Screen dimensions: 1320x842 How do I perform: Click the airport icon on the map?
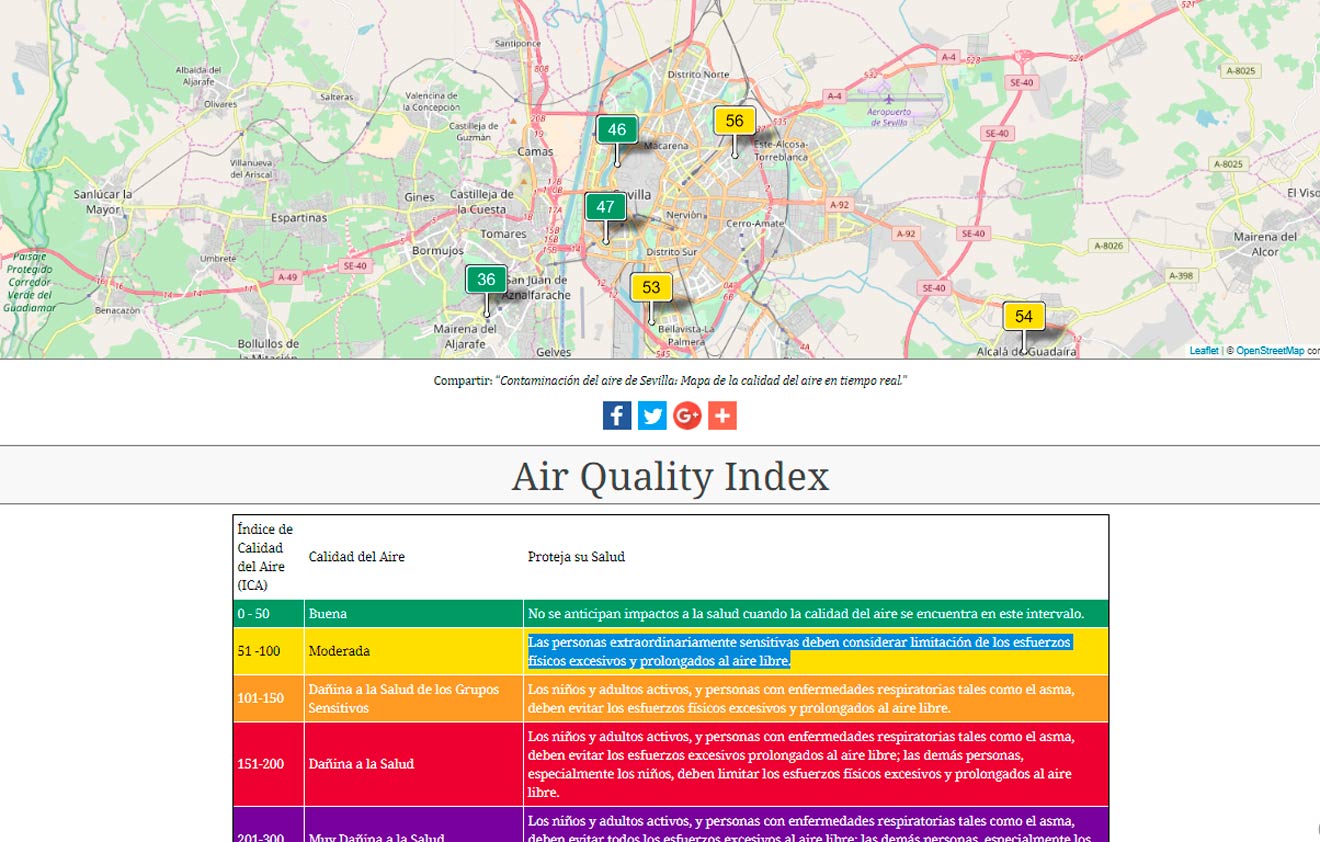click(887, 99)
